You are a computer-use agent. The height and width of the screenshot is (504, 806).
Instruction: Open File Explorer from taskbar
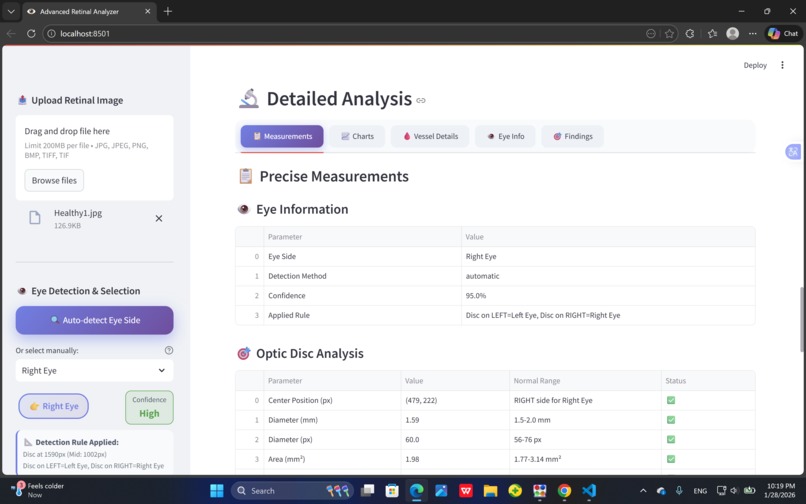pyautogui.click(x=490, y=491)
